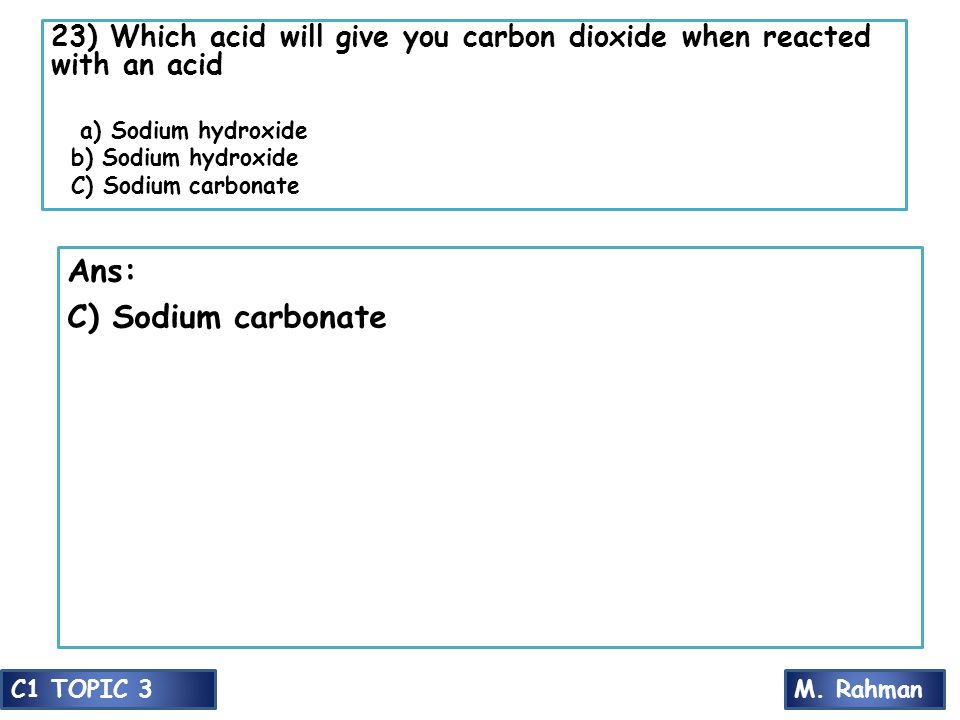Click the word 'Which' in question
Image resolution: width=960 pixels, height=720 pixels.
tap(154, 36)
